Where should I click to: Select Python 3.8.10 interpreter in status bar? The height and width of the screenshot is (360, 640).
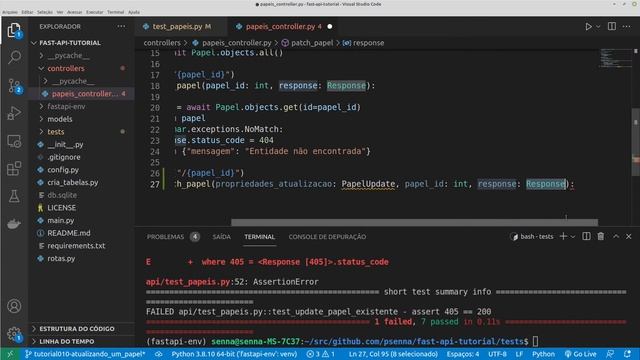(x=234, y=354)
